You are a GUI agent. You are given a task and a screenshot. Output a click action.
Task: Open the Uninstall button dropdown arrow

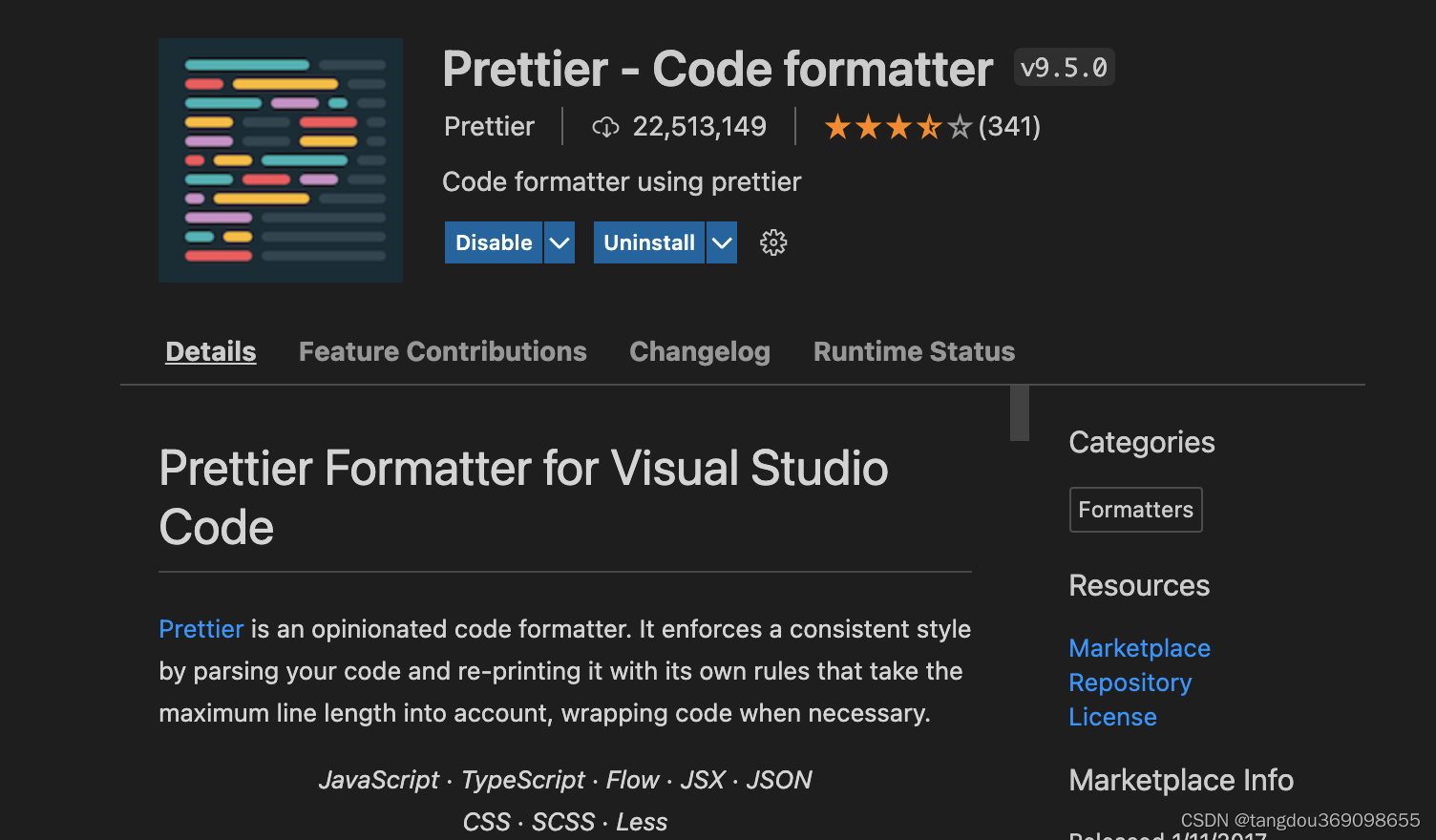(721, 242)
